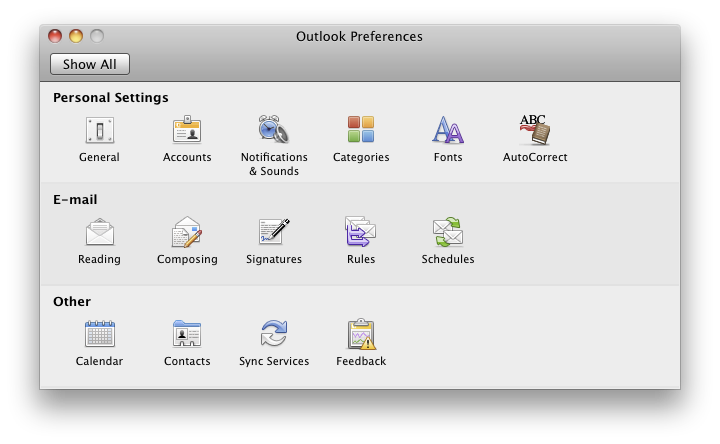Open AutoCorrect settings
The width and height of the screenshot is (720, 444).
(535, 131)
